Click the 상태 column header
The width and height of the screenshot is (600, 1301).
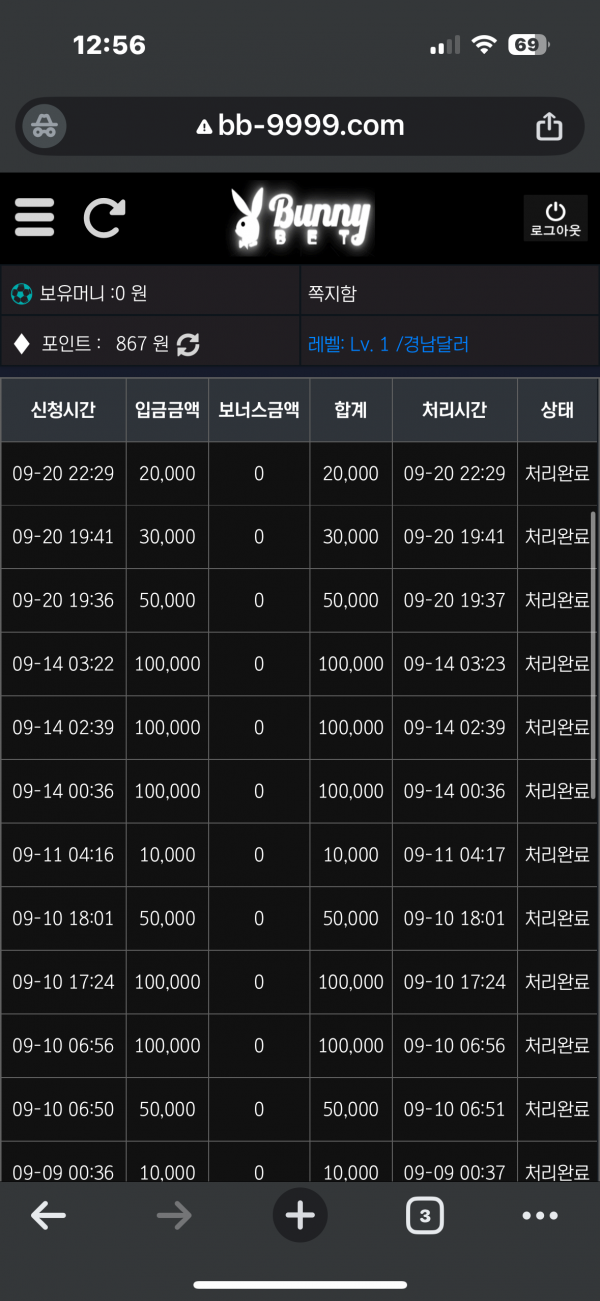point(557,410)
